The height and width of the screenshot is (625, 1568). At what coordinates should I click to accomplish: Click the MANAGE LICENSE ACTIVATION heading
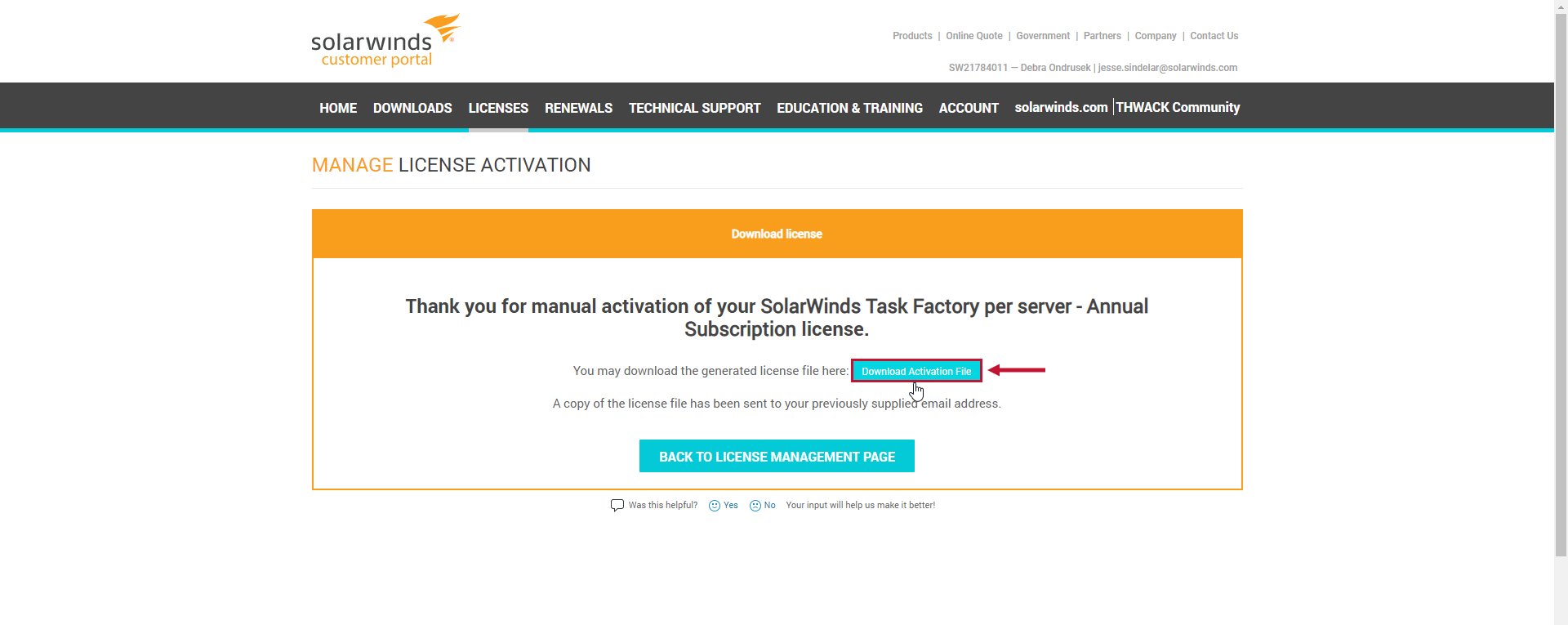point(451,165)
